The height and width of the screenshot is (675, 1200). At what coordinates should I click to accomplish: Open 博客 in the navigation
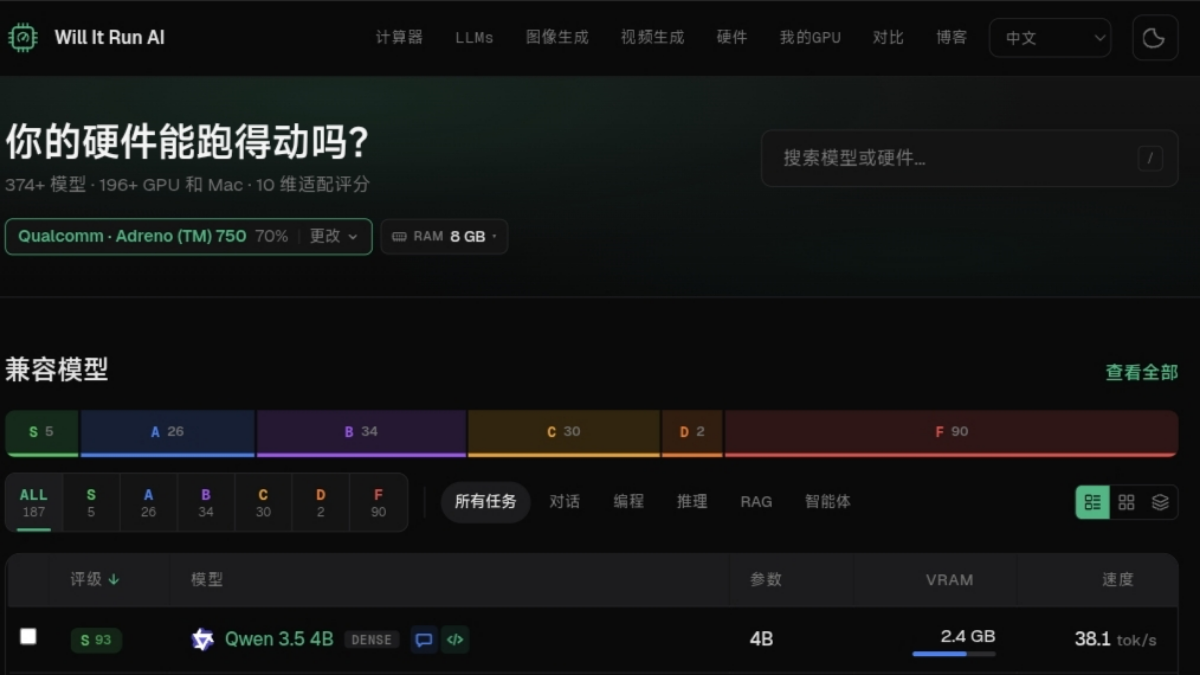click(952, 38)
